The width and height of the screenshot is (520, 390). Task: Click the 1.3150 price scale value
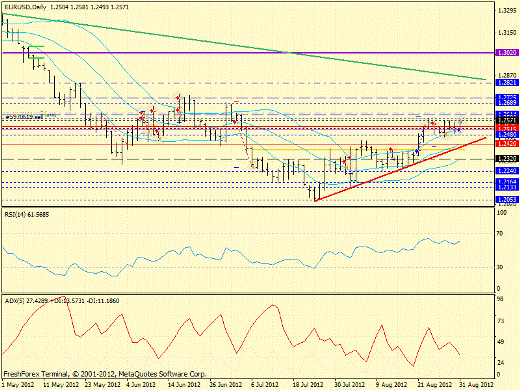[x=507, y=33]
